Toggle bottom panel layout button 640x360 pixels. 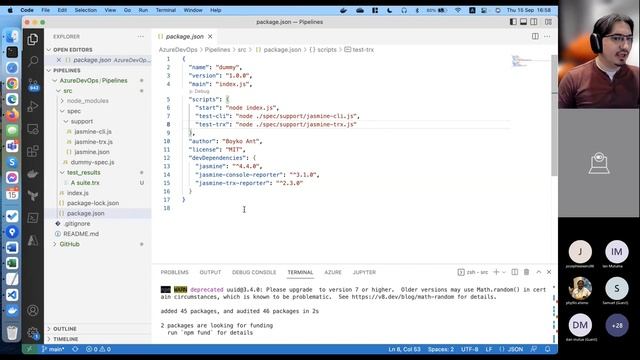point(523,22)
